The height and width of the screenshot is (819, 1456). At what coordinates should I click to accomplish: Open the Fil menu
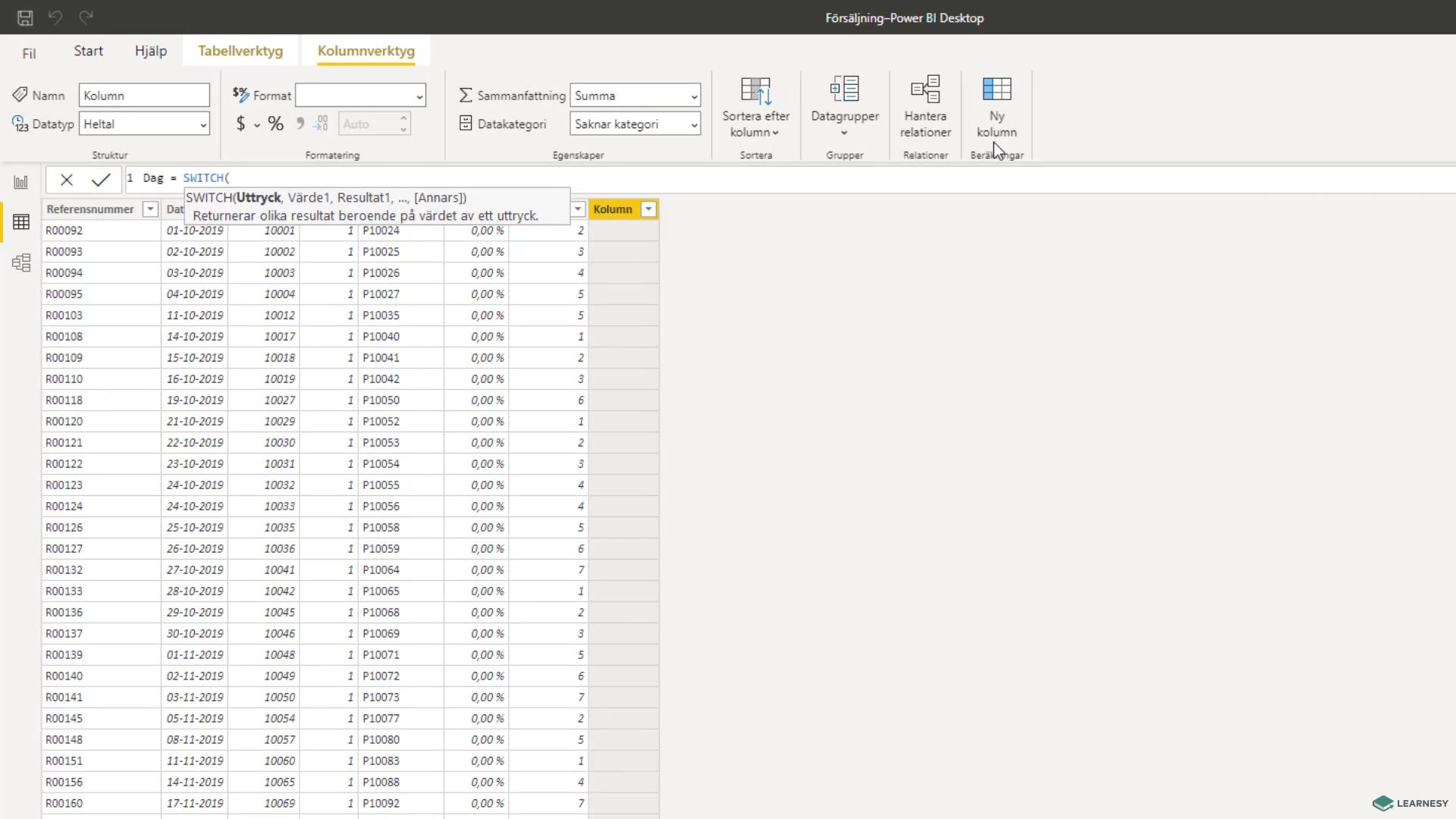coord(29,53)
